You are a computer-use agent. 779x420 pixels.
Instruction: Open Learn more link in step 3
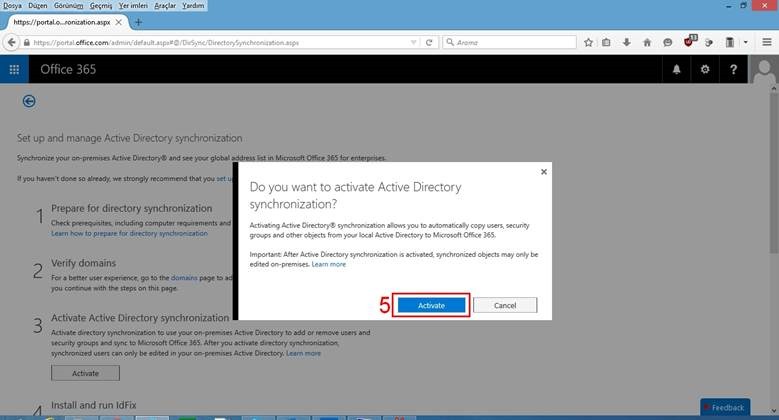point(304,353)
